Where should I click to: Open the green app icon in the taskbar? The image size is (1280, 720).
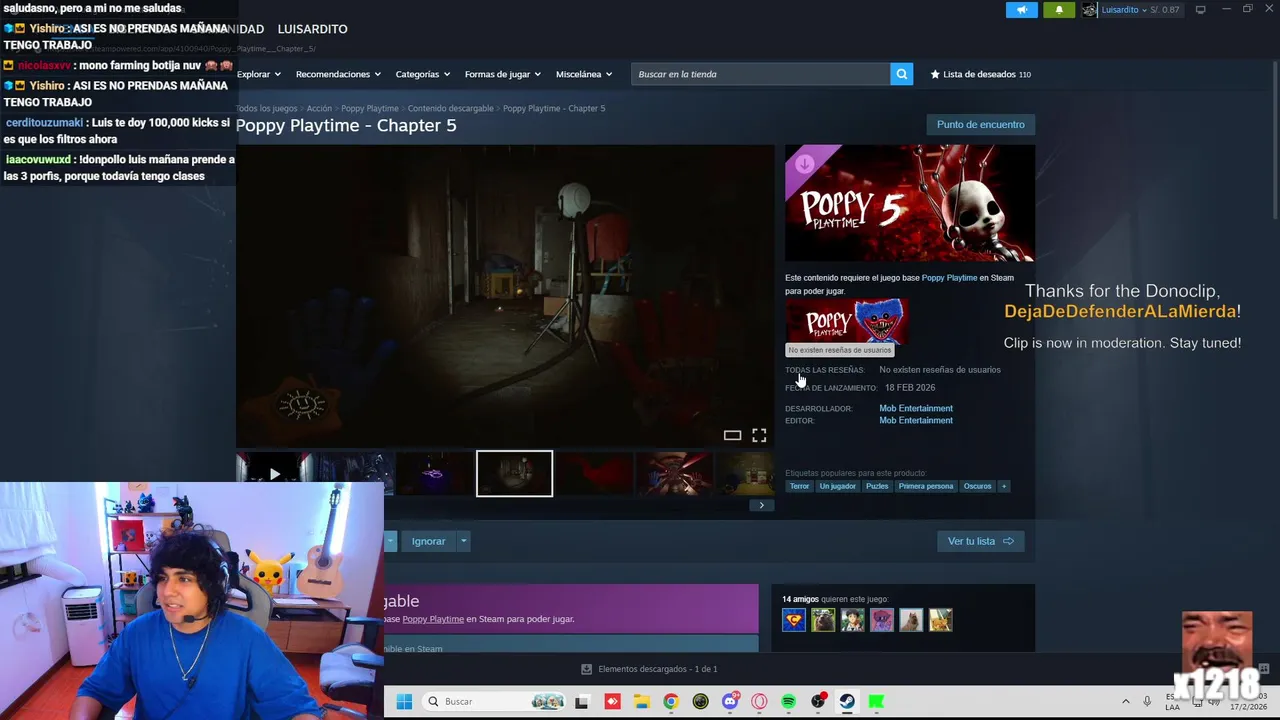coord(876,702)
